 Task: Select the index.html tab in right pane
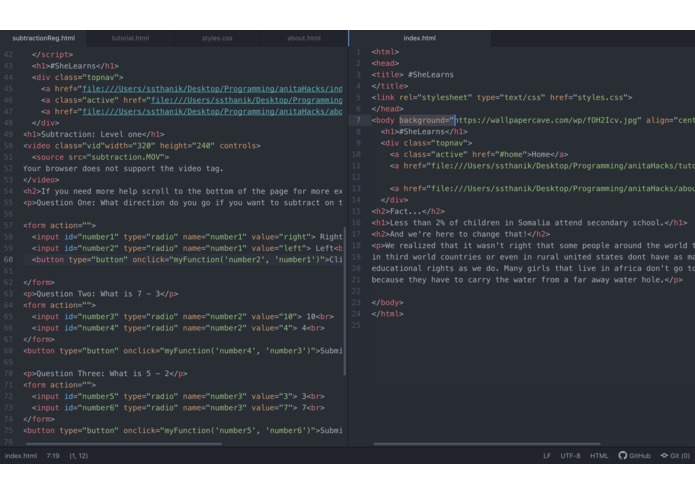click(x=419, y=38)
